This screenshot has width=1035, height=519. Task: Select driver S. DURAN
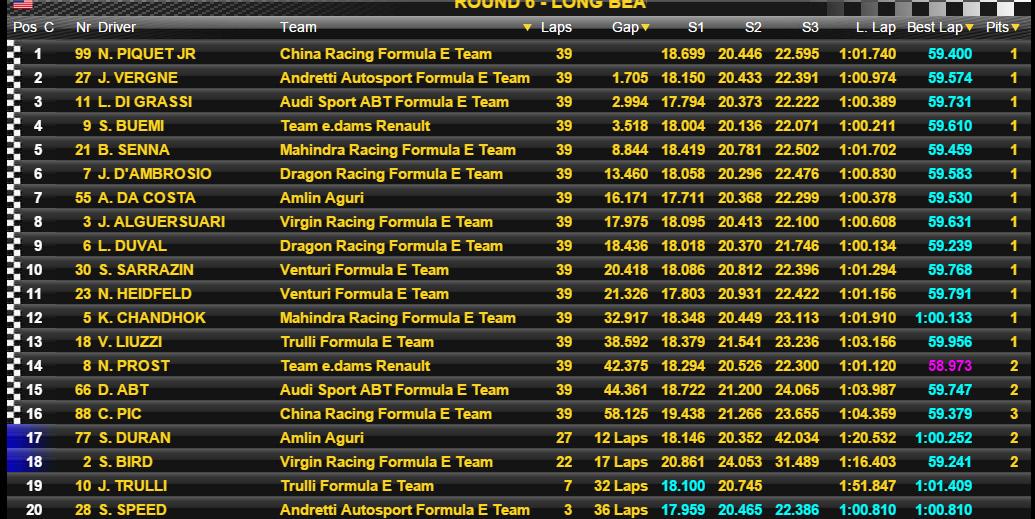[x=134, y=438]
